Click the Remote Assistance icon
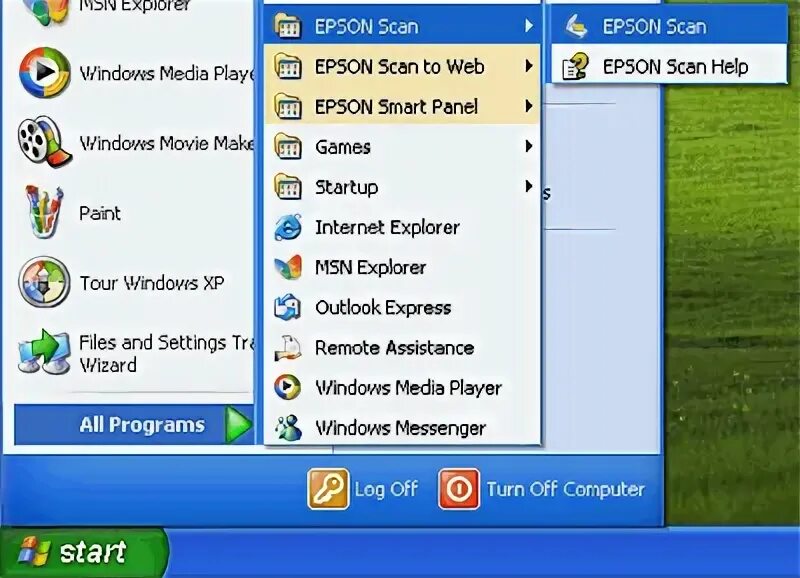The image size is (800, 578). 288,348
